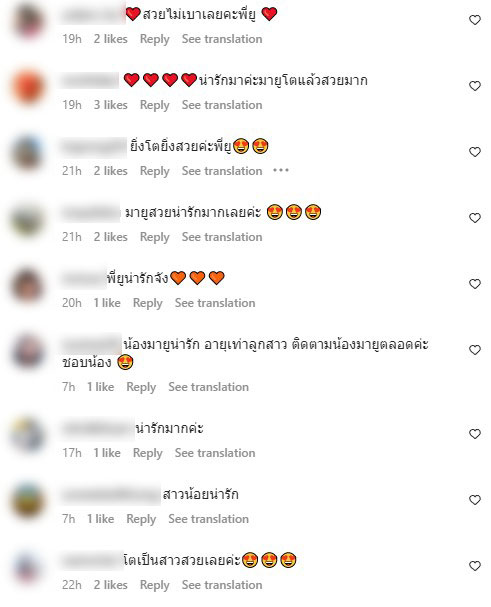Tap heart icon beside 'สาวน้อยน่ารัก' comment
The image size is (491, 607).
coord(475,500)
